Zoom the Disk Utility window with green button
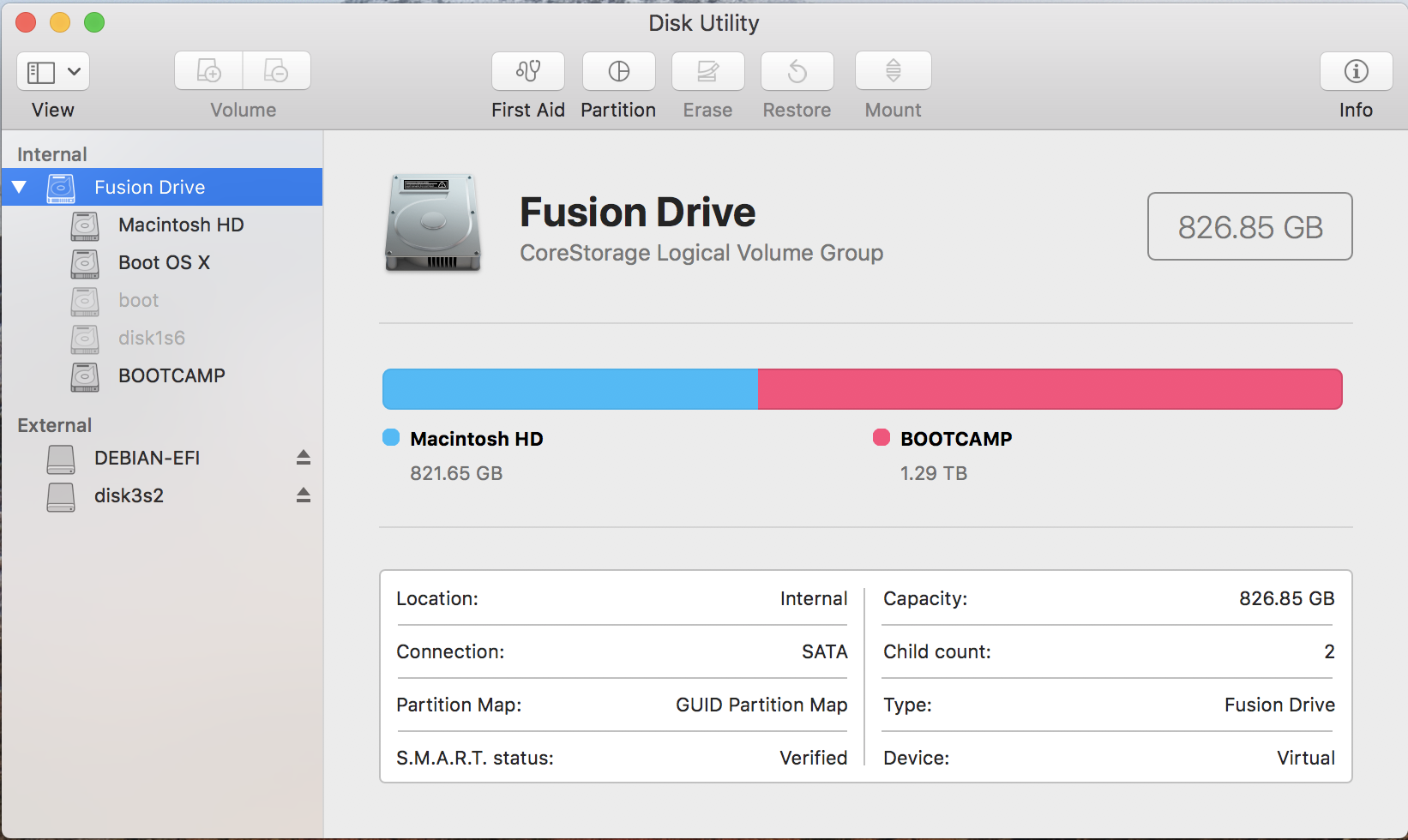This screenshot has width=1408, height=840. click(x=94, y=22)
